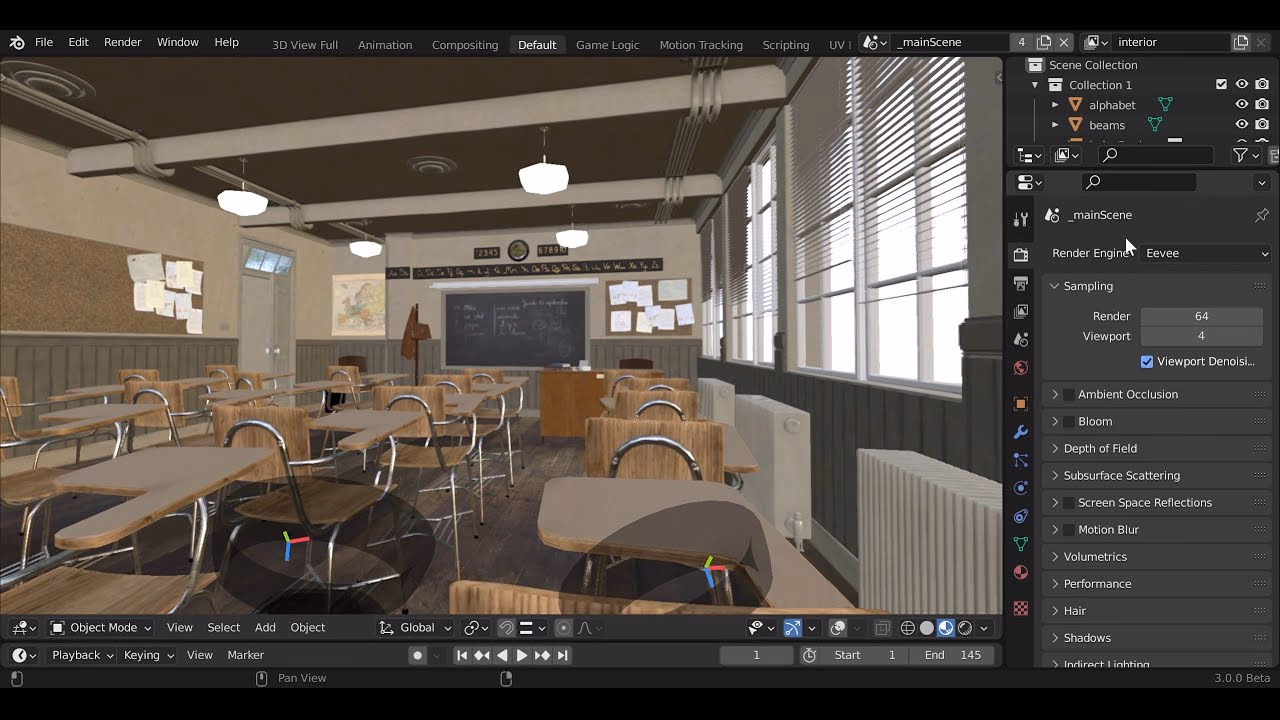Switch to the Compositing workspace tab
Image resolution: width=1280 pixels, height=720 pixels.
pyautogui.click(x=464, y=45)
